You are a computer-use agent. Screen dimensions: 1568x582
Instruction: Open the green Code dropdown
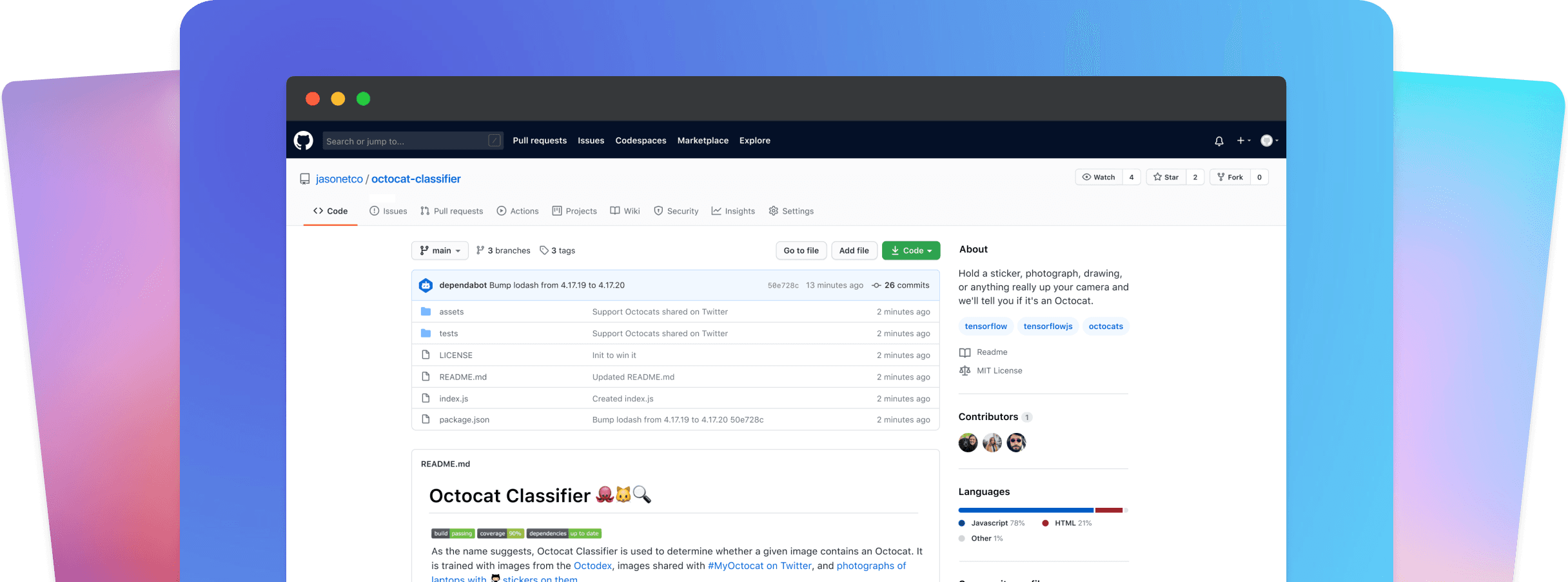[910, 250]
